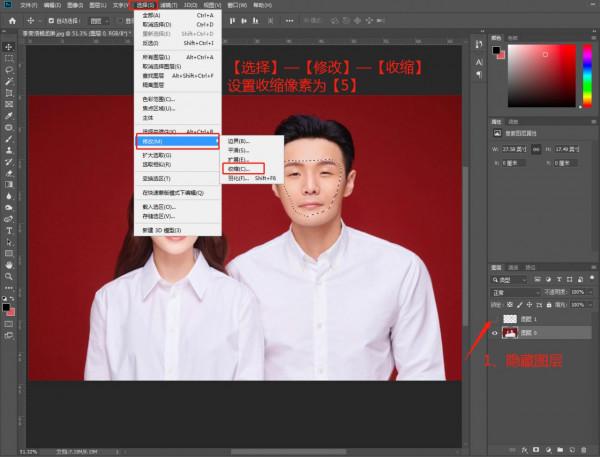Toggle lock image pixels brush icon
This screenshot has width=600, height=457.
click(520, 305)
